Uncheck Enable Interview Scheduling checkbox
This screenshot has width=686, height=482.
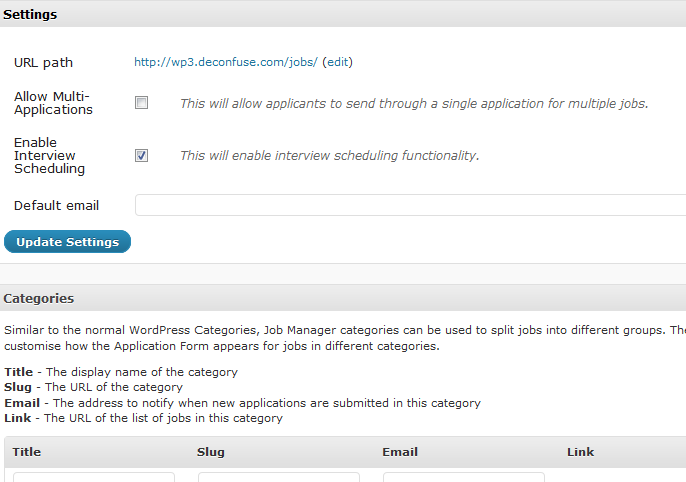click(141, 155)
